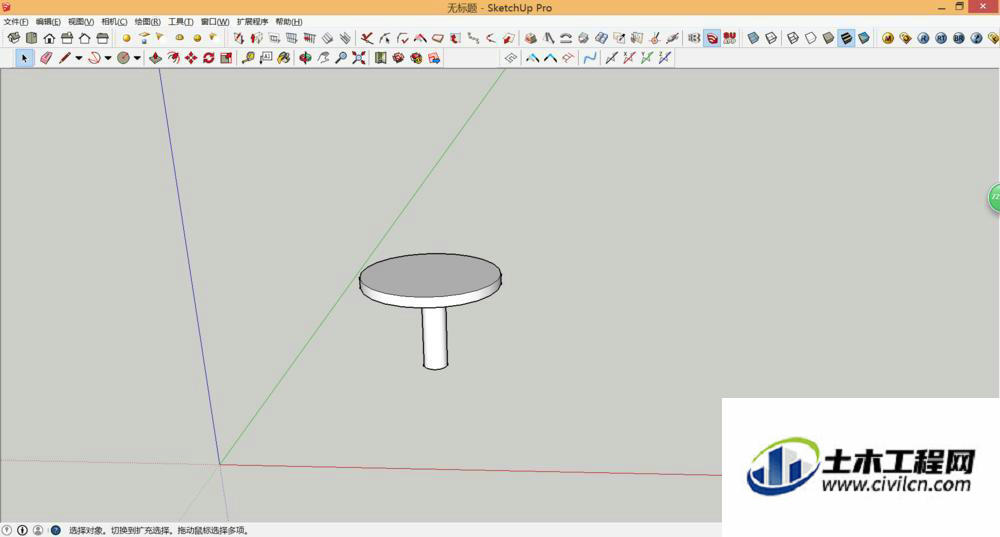Choose the Line pencil tool

pyautogui.click(x=64, y=58)
